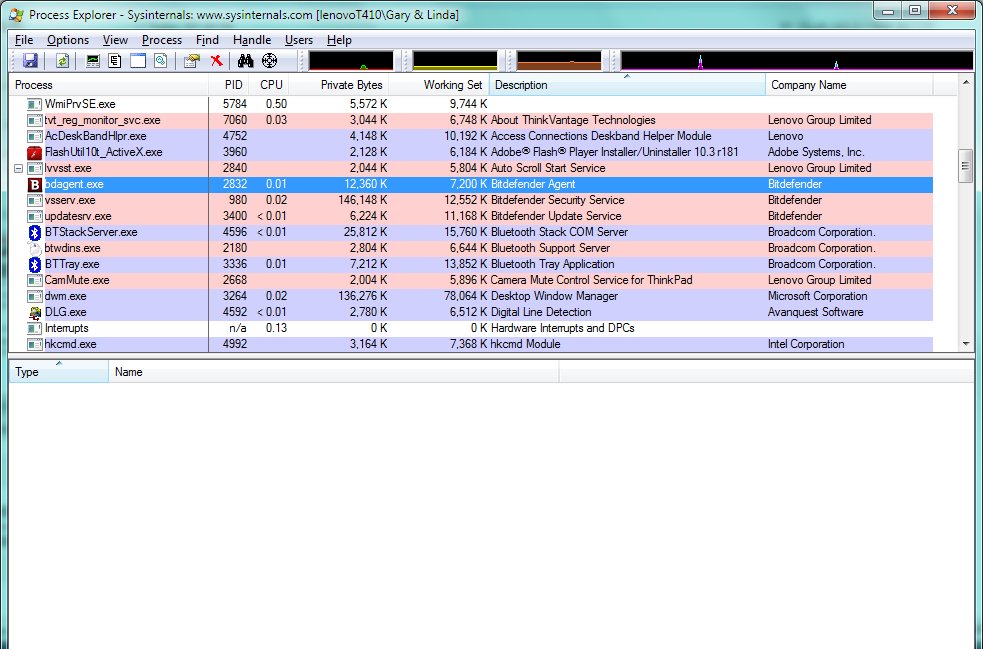Click the process list scroll-up arrow

[965, 83]
